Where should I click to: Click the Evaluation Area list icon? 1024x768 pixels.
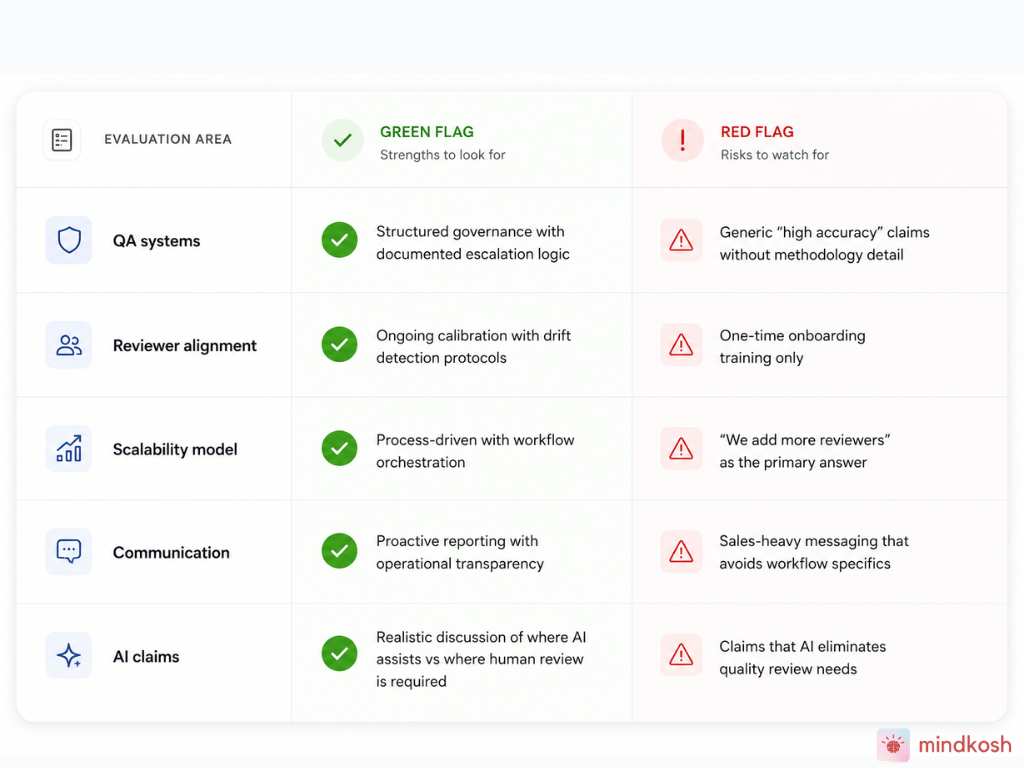(62, 140)
